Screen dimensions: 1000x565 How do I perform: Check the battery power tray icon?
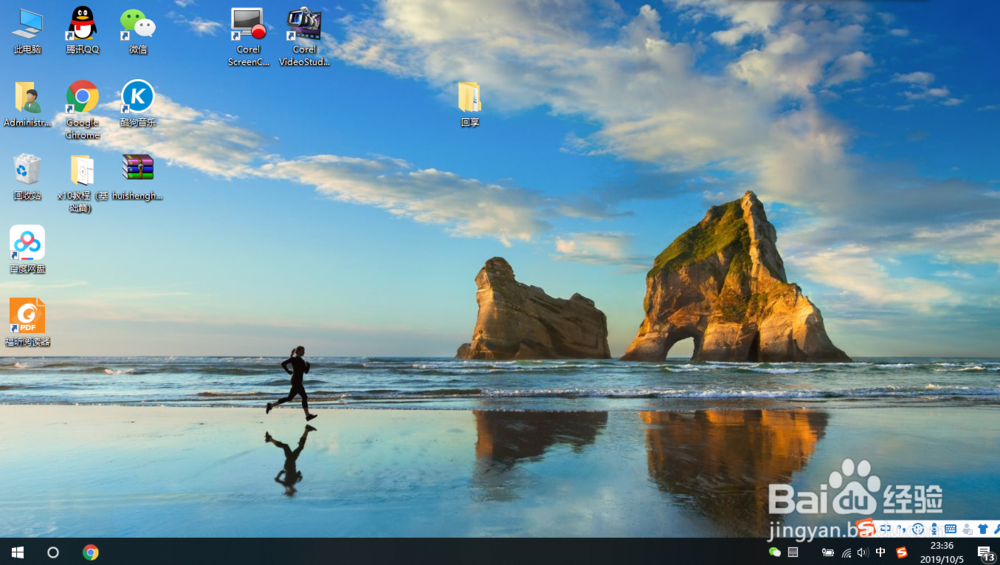[x=828, y=552]
